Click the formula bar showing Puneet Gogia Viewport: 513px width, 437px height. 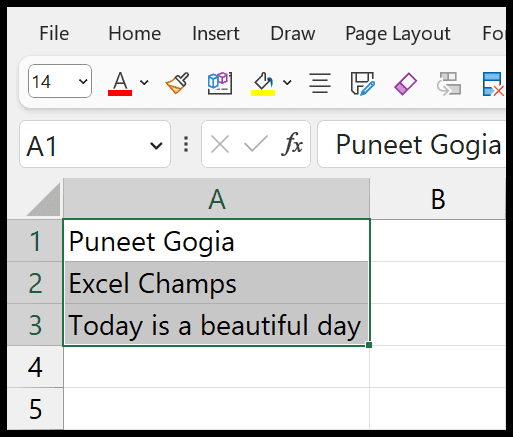tap(412, 144)
